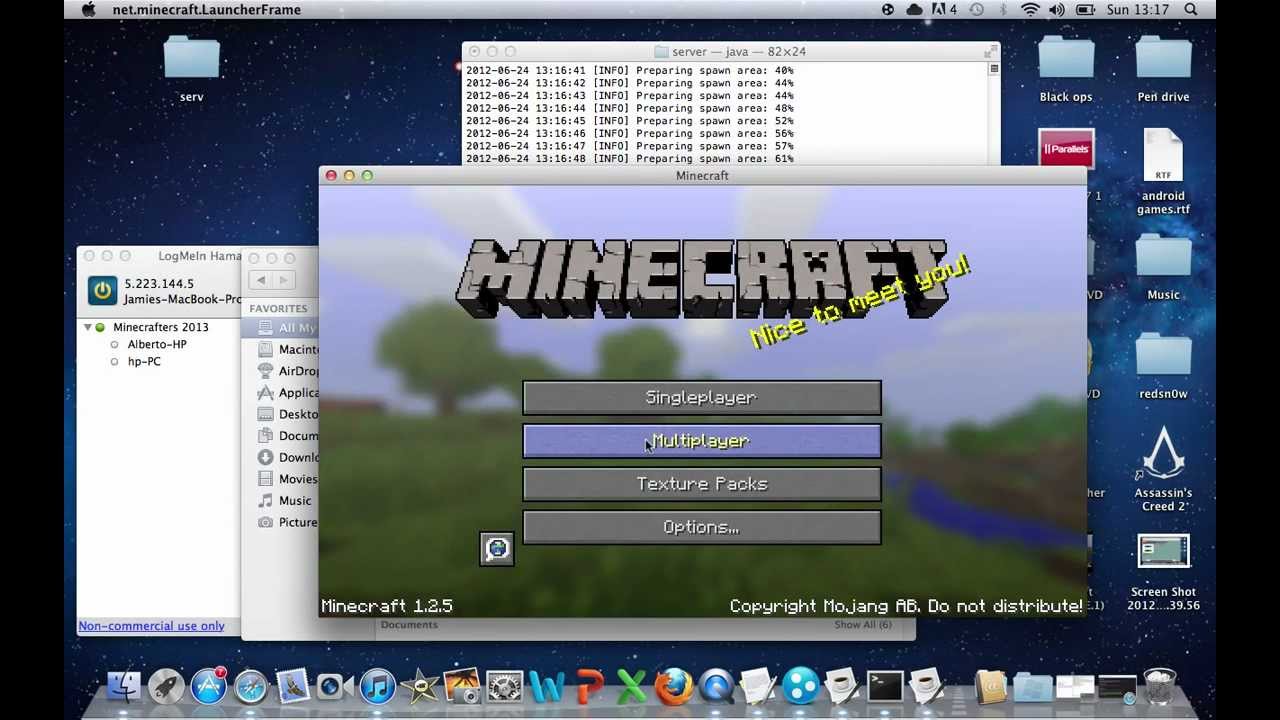Open System Preferences gear in dock
This screenshot has width=1280, height=720.
(504, 687)
